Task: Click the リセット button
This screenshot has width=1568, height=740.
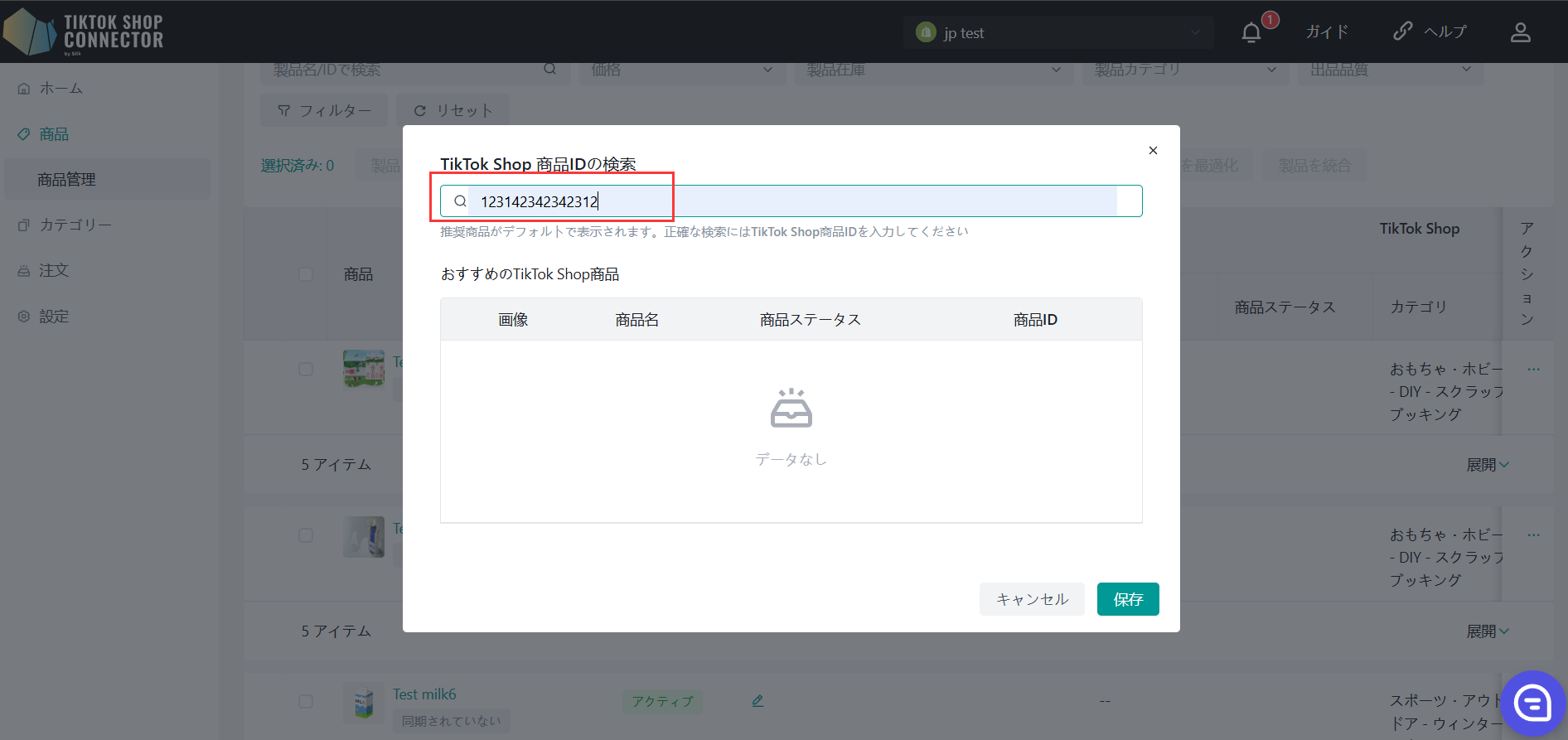Action: [x=452, y=110]
